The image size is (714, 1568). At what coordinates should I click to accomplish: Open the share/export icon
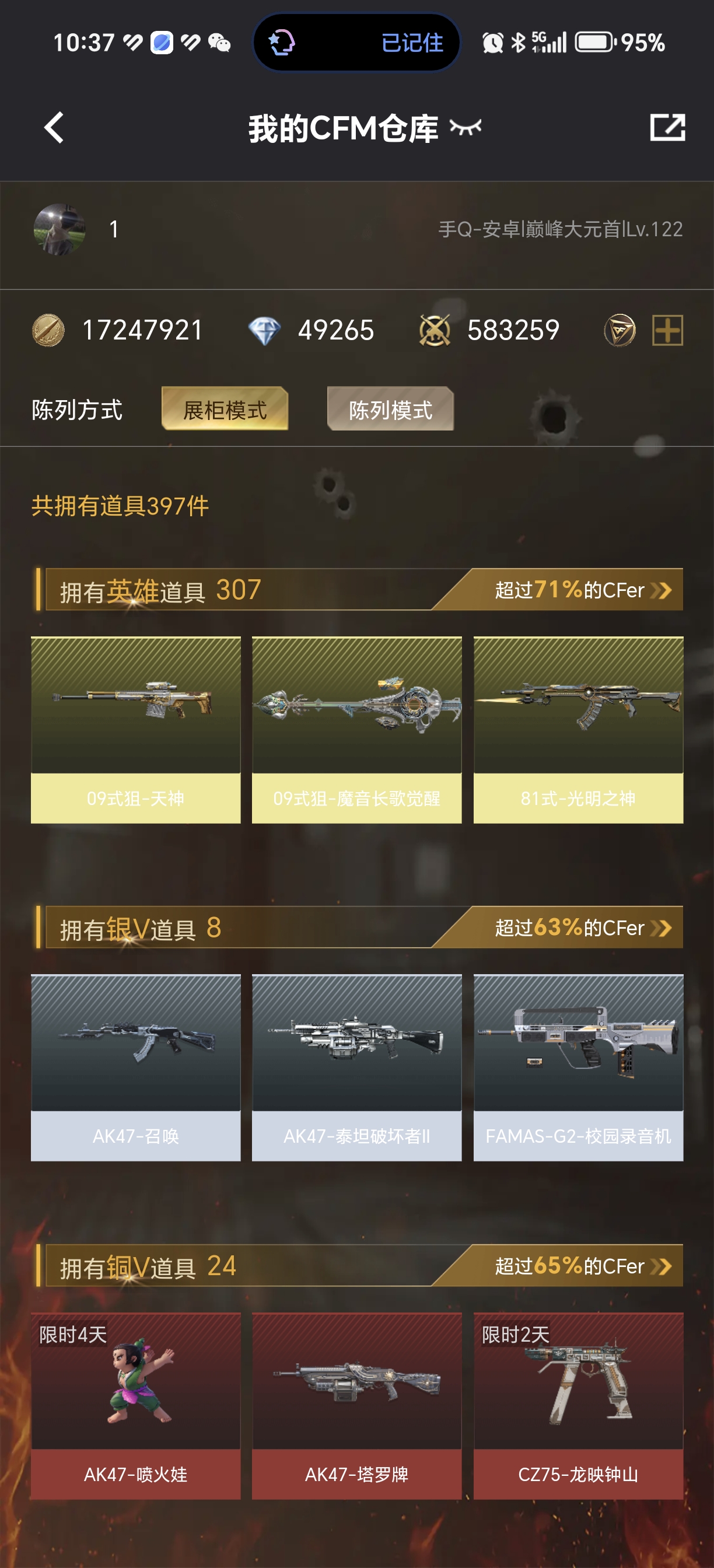pyautogui.click(x=667, y=127)
